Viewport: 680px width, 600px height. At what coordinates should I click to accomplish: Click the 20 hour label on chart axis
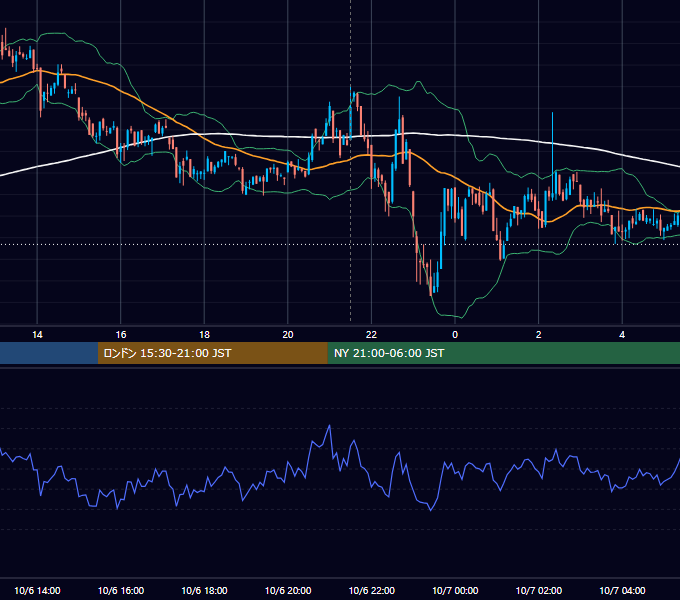pyautogui.click(x=288, y=335)
